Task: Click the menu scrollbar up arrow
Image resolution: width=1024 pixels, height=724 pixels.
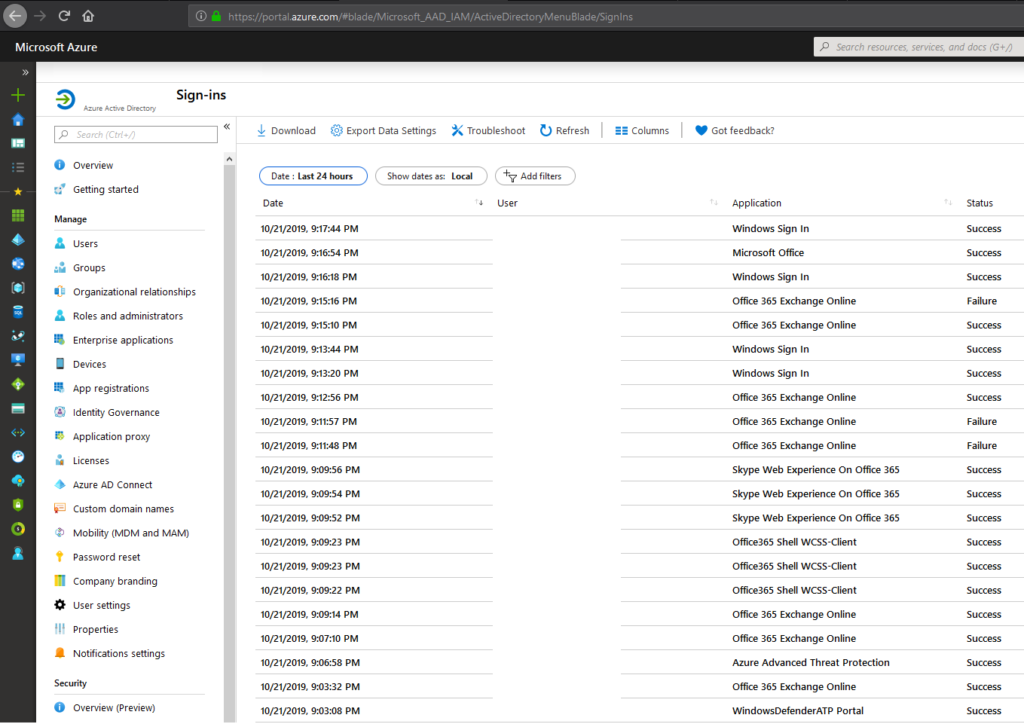Action: point(229,159)
